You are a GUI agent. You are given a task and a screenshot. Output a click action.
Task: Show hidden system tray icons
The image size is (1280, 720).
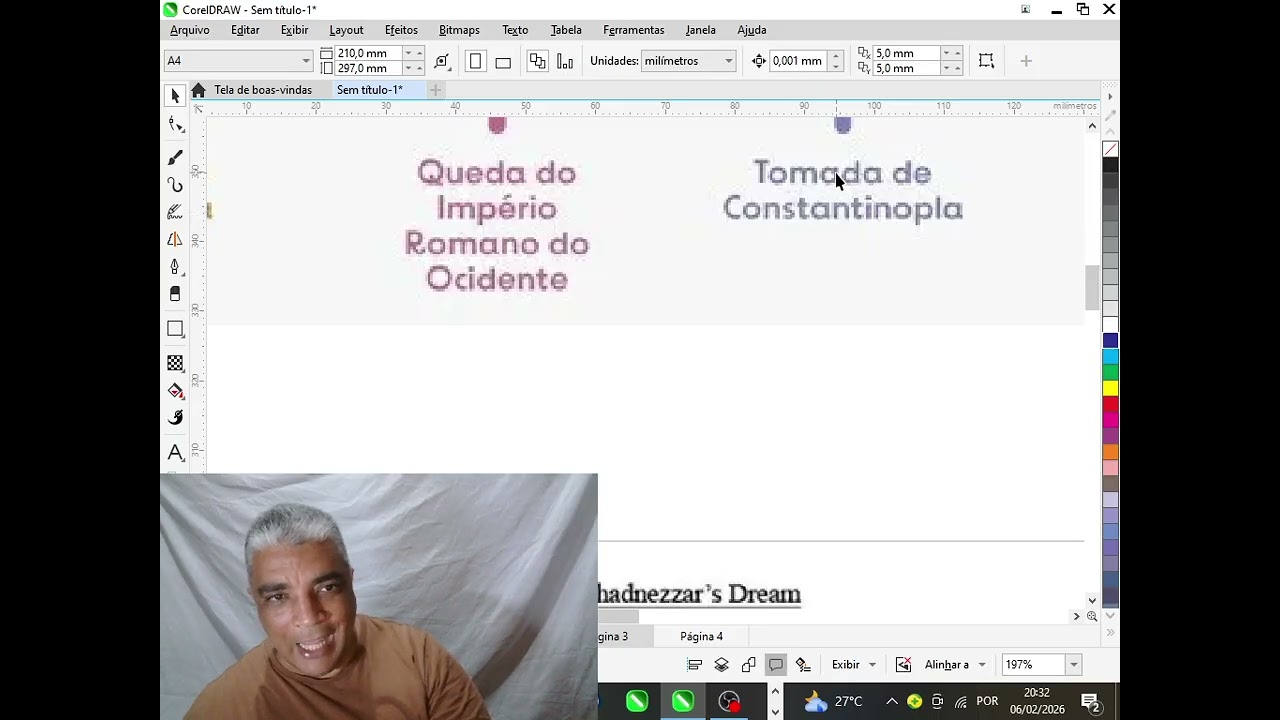click(x=891, y=701)
